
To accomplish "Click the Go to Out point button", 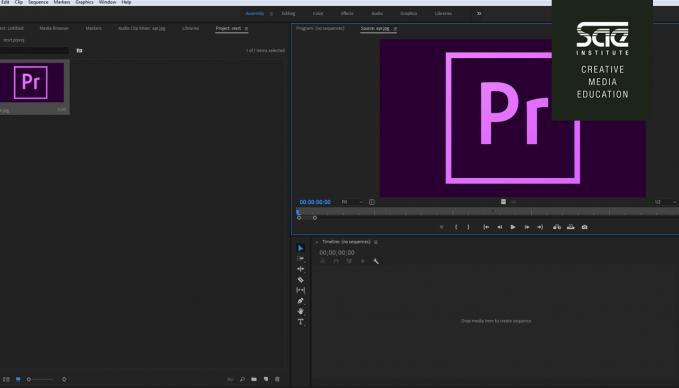I will (x=540, y=227).
